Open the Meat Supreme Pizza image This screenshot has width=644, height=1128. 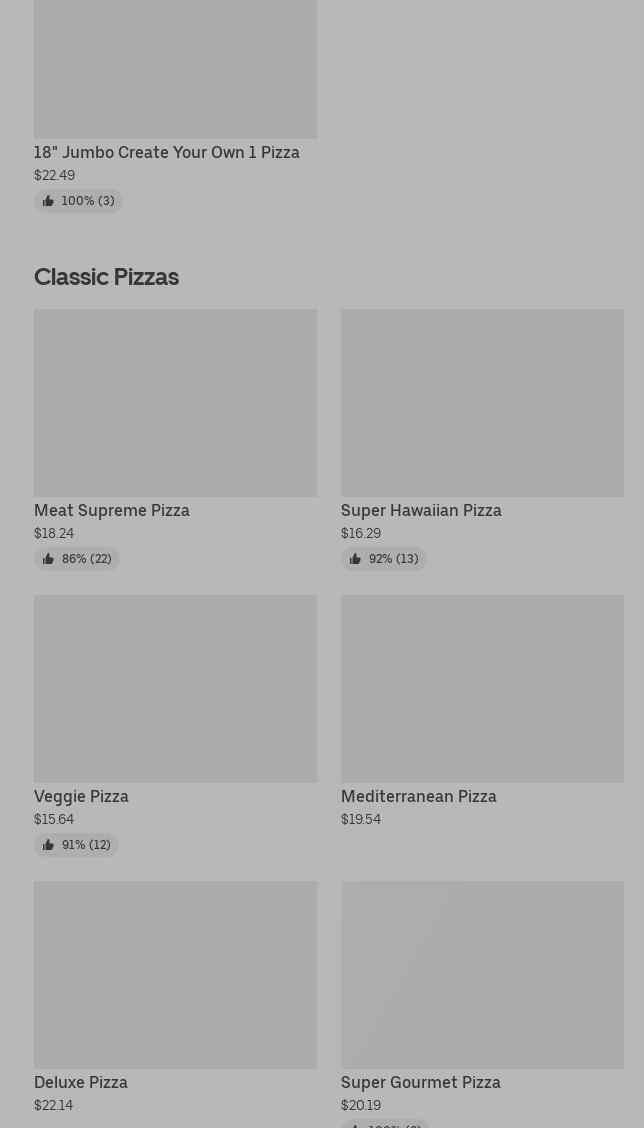(x=175, y=403)
